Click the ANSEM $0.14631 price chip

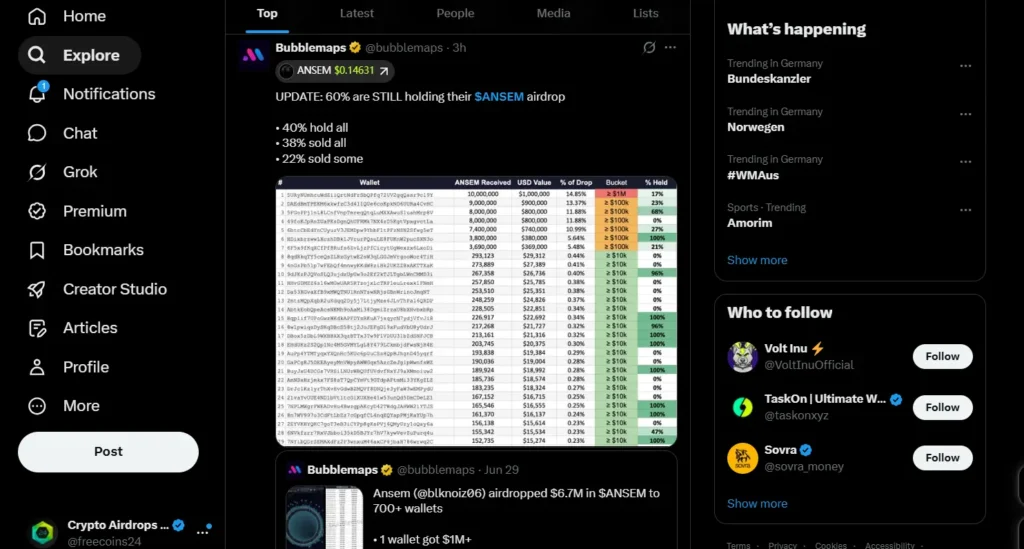point(334,71)
